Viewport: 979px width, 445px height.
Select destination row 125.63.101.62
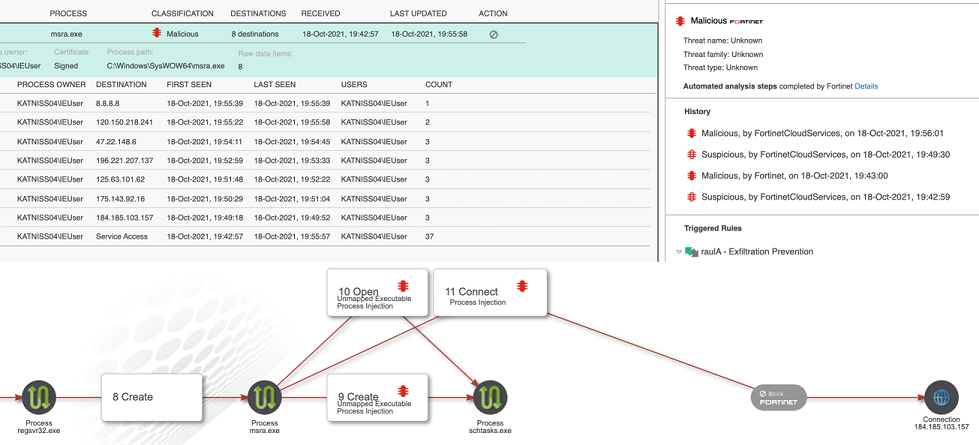point(326,180)
